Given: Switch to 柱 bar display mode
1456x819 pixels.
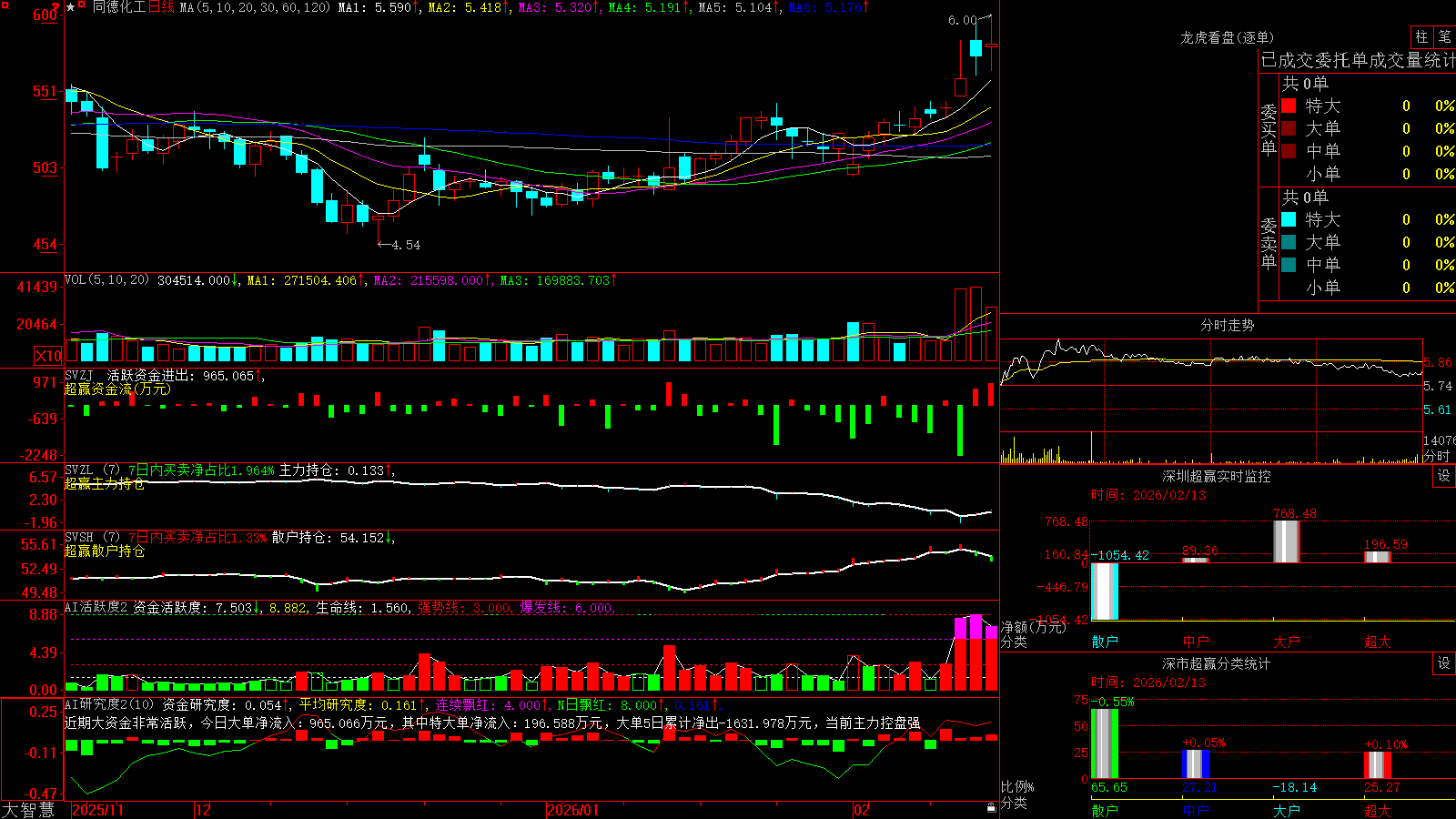Looking at the screenshot, I should click(1421, 37).
